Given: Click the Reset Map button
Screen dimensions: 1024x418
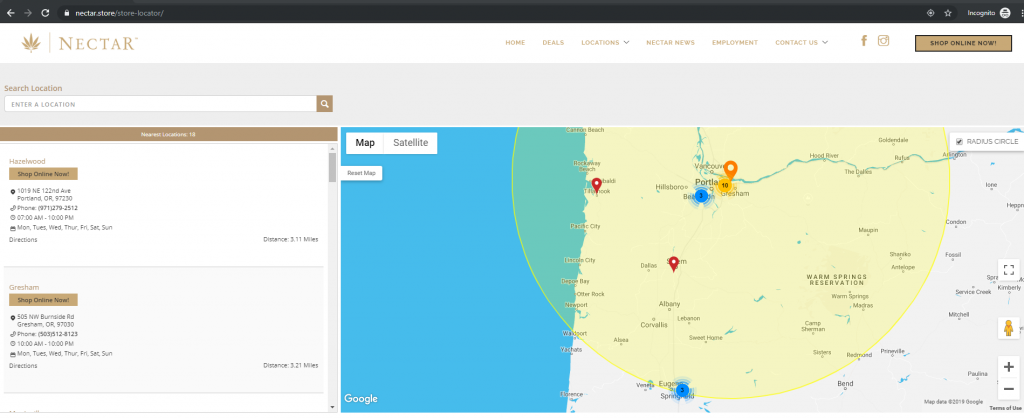Looking at the screenshot, I should tap(361, 173).
